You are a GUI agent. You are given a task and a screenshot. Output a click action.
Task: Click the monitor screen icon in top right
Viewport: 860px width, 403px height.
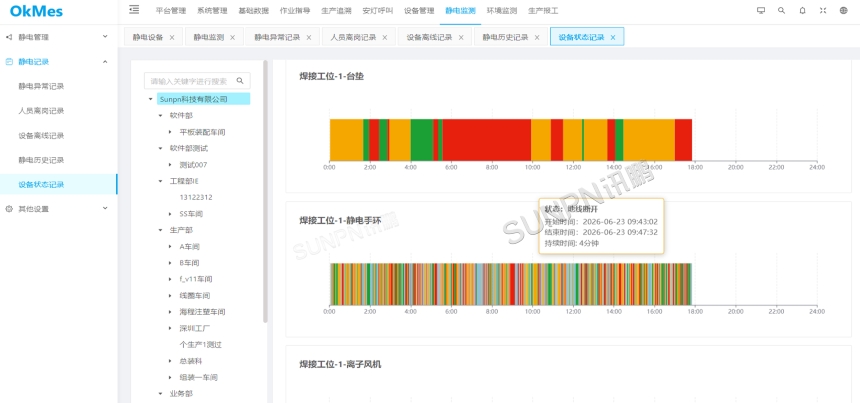coord(761,10)
